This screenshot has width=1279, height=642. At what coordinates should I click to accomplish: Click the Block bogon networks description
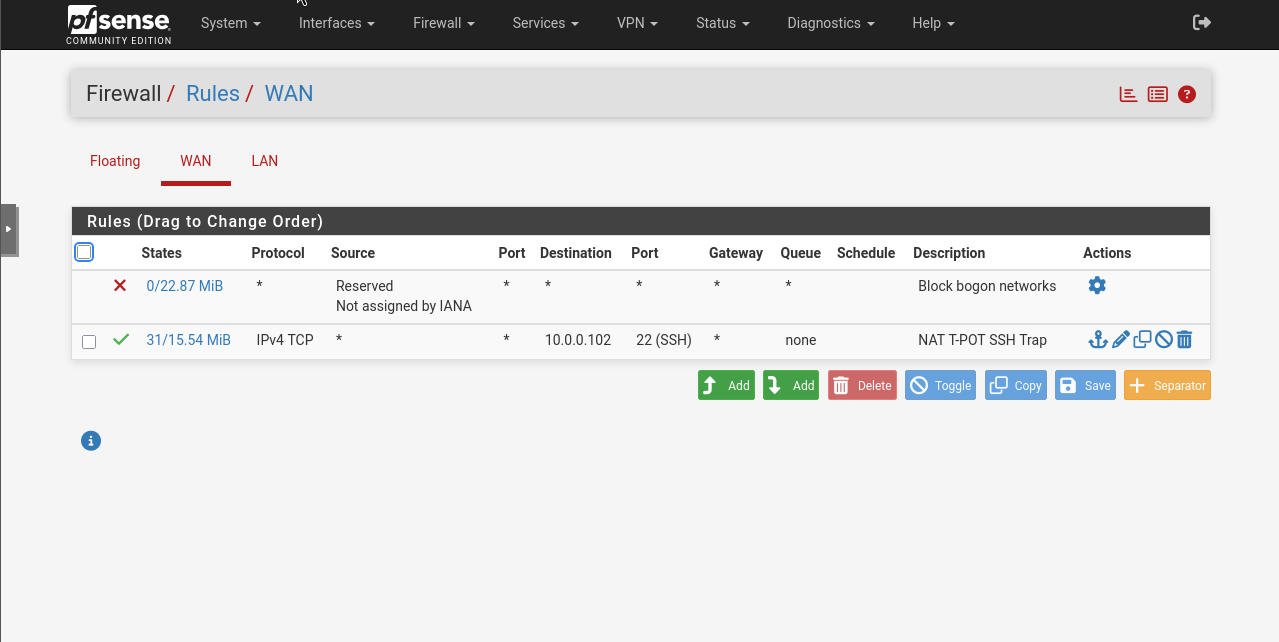coord(987,286)
